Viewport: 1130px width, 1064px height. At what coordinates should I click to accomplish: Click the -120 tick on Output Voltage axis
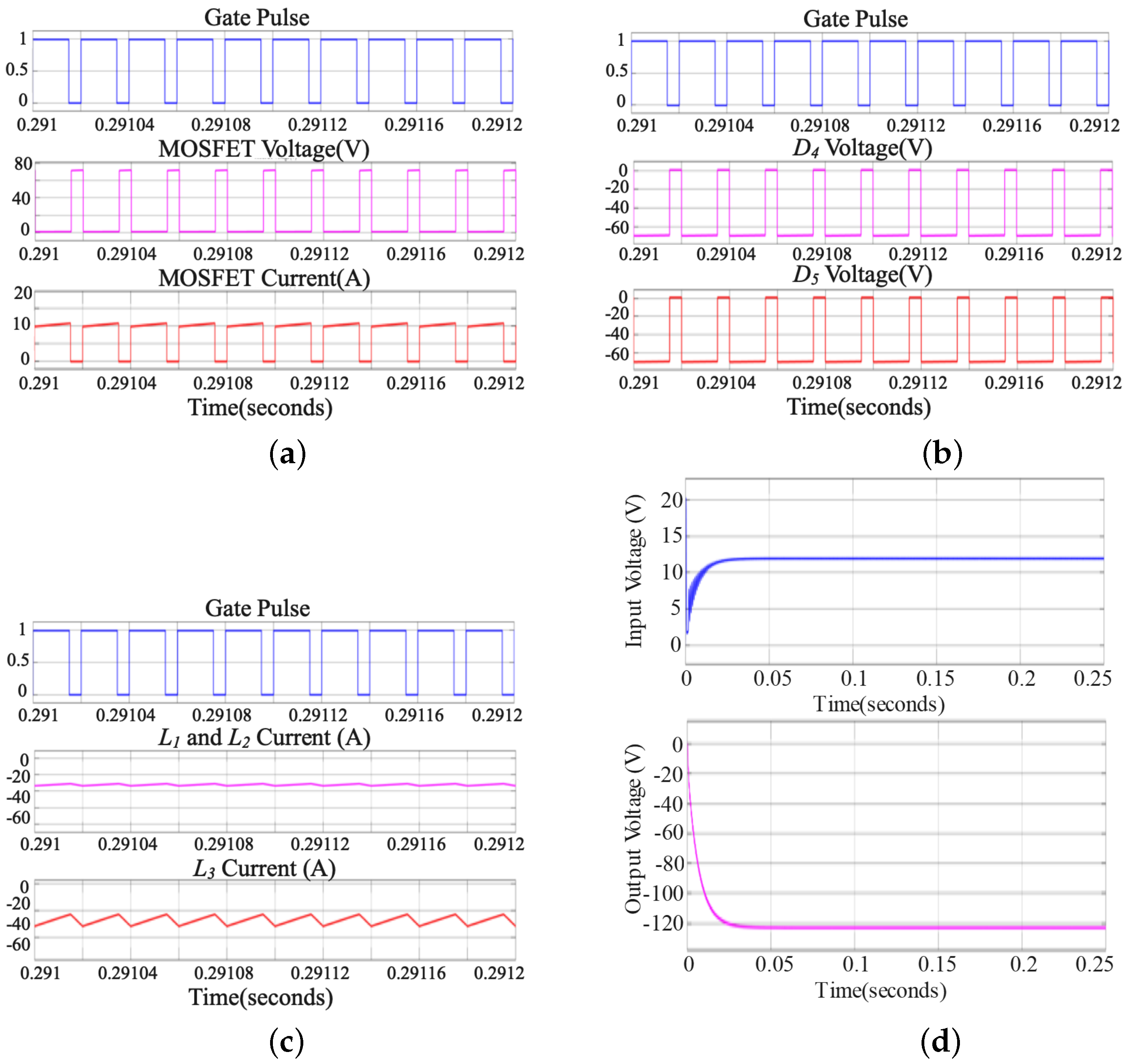tap(663, 924)
